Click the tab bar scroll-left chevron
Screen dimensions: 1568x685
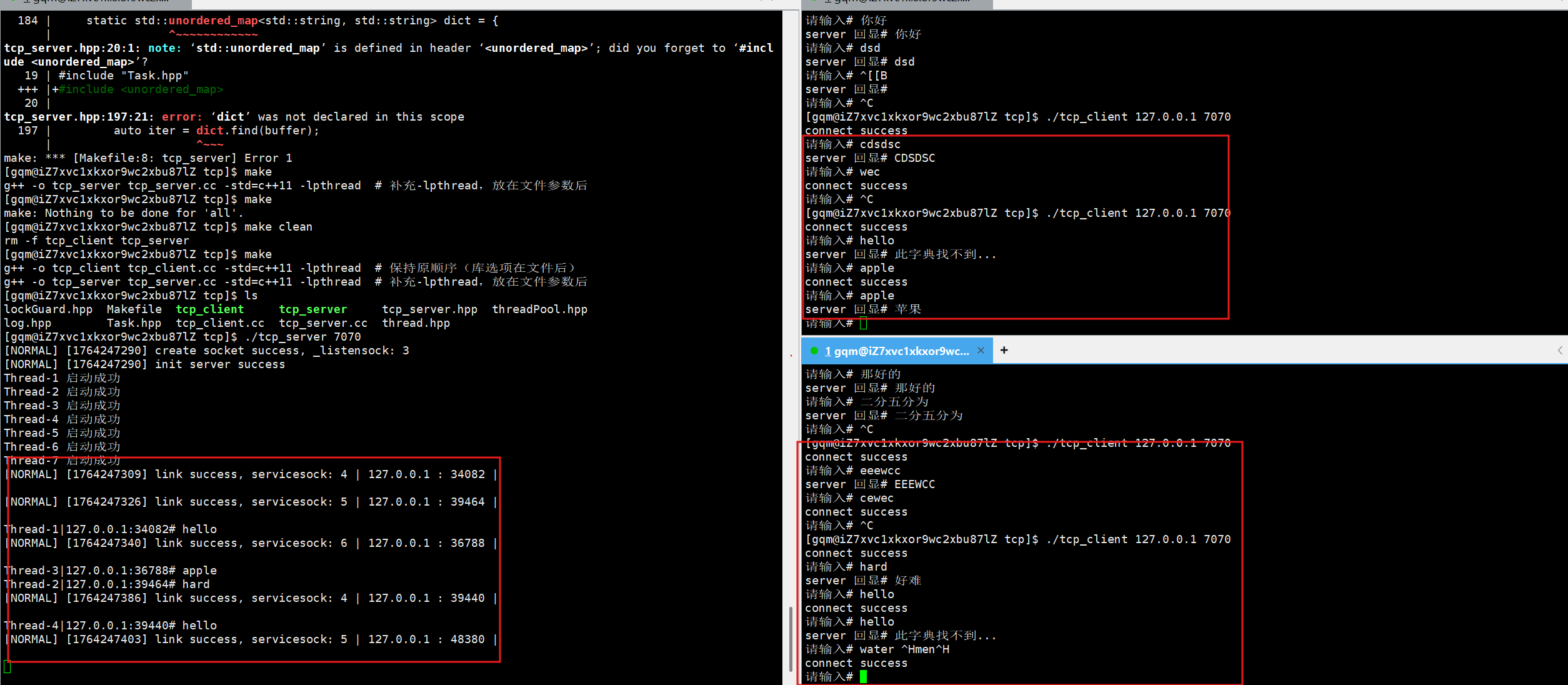(x=1560, y=351)
